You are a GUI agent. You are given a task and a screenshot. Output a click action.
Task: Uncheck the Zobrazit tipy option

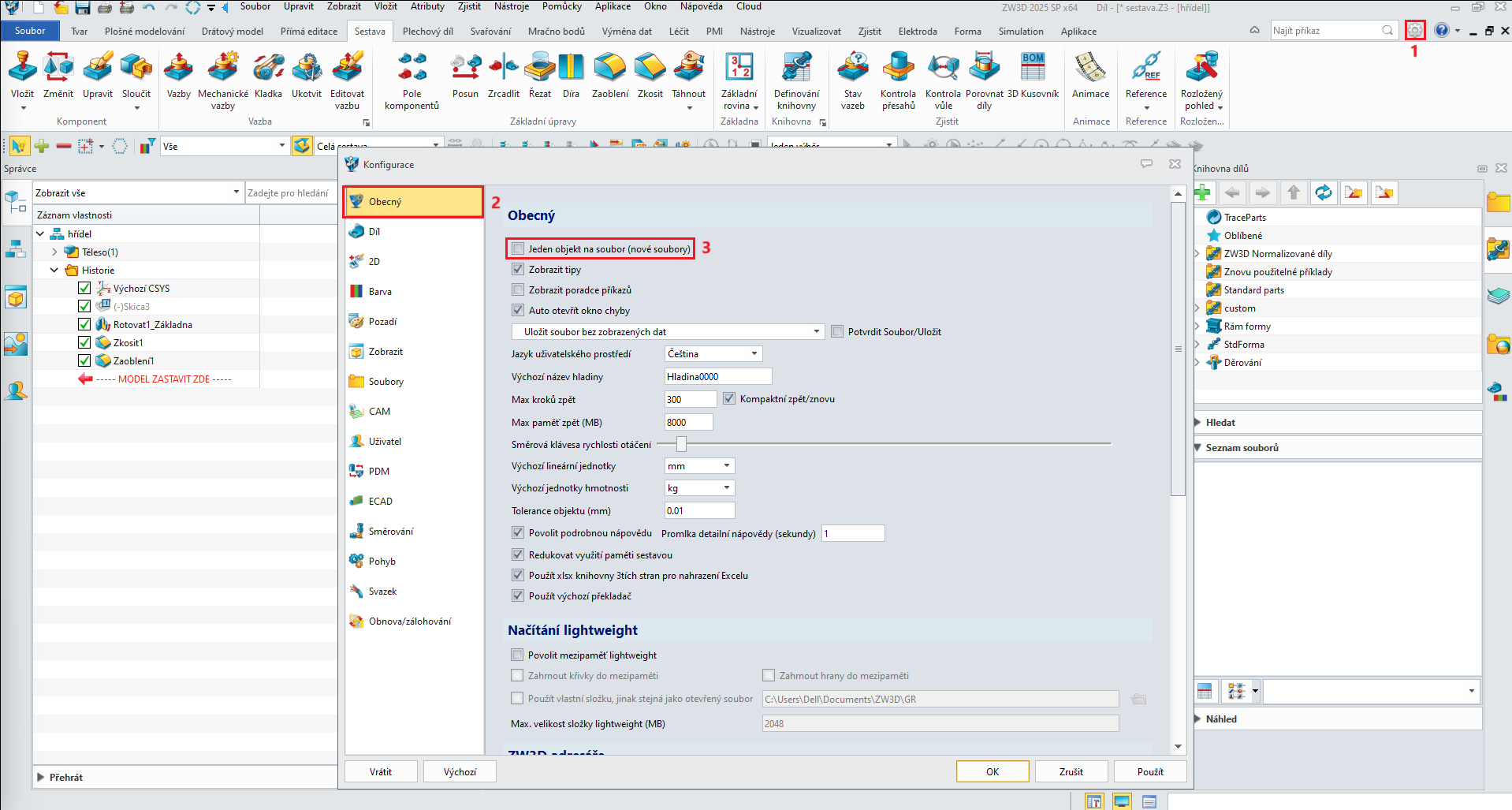[518, 270]
